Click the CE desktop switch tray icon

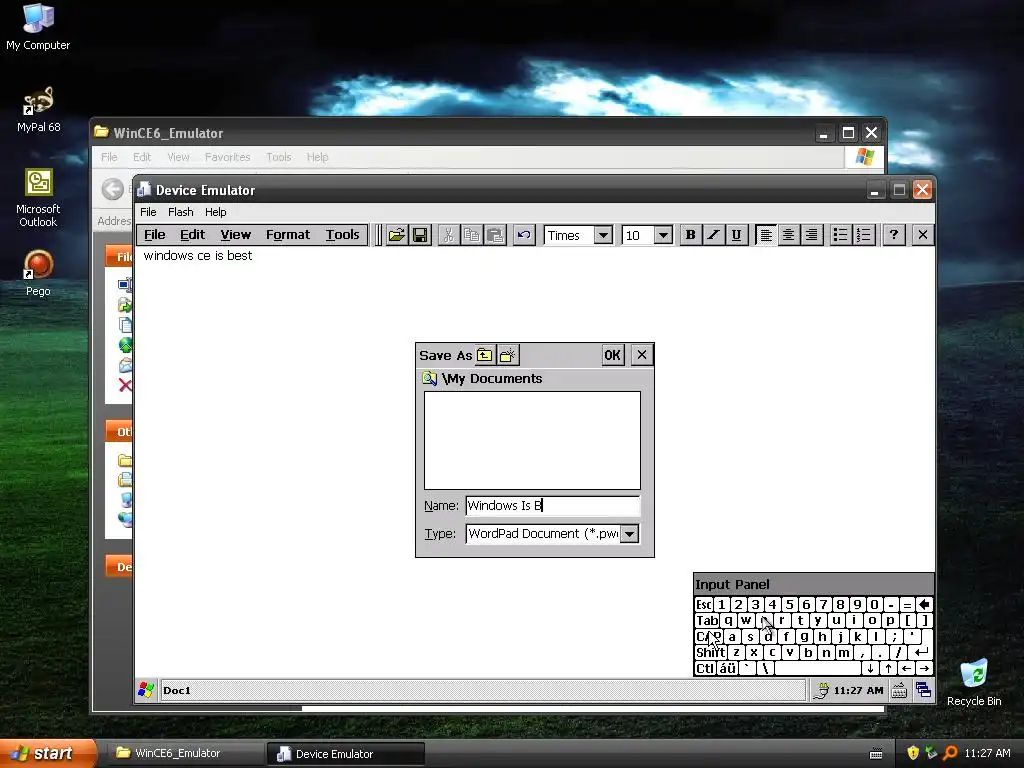(923, 690)
